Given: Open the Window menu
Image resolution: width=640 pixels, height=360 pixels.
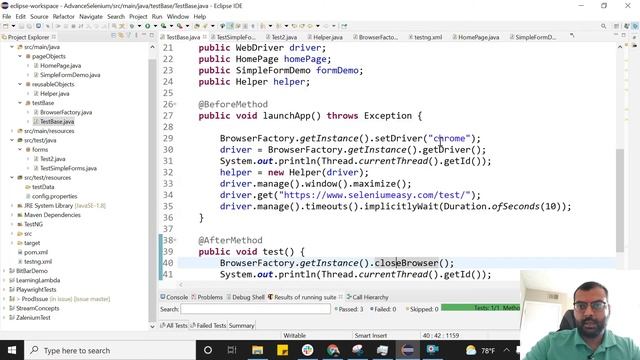Looking at the screenshot, I should point(178,16).
